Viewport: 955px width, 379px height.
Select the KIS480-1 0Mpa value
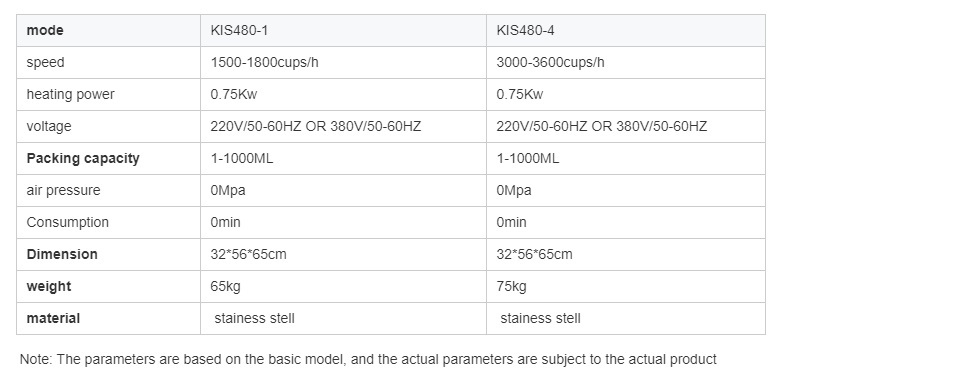tap(228, 190)
